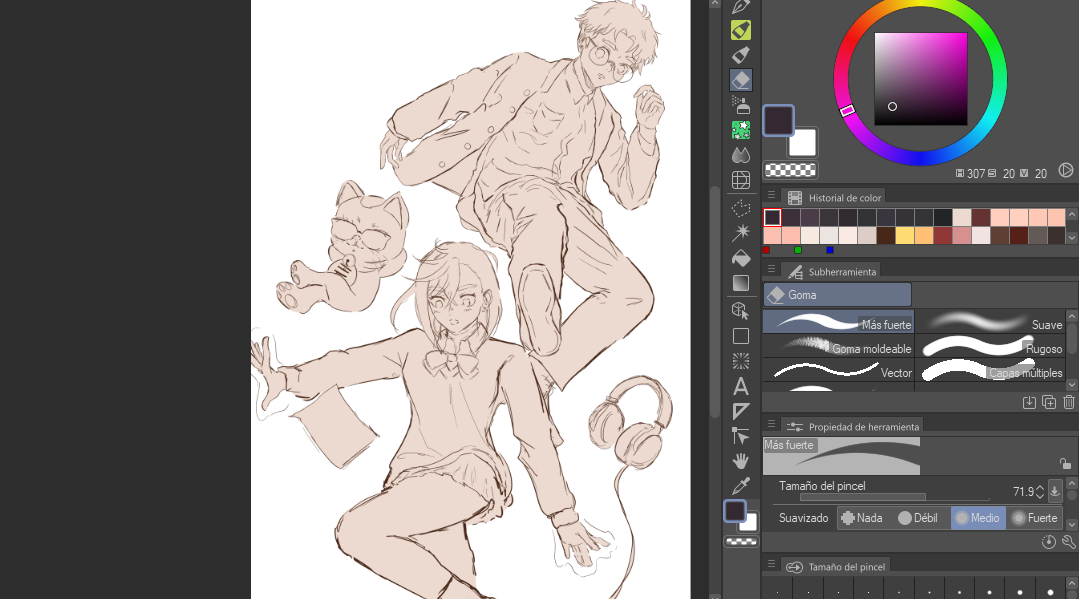This screenshot has height=599, width=1079.
Task: Select the Auto select magic wand tool
Action: 741,233
